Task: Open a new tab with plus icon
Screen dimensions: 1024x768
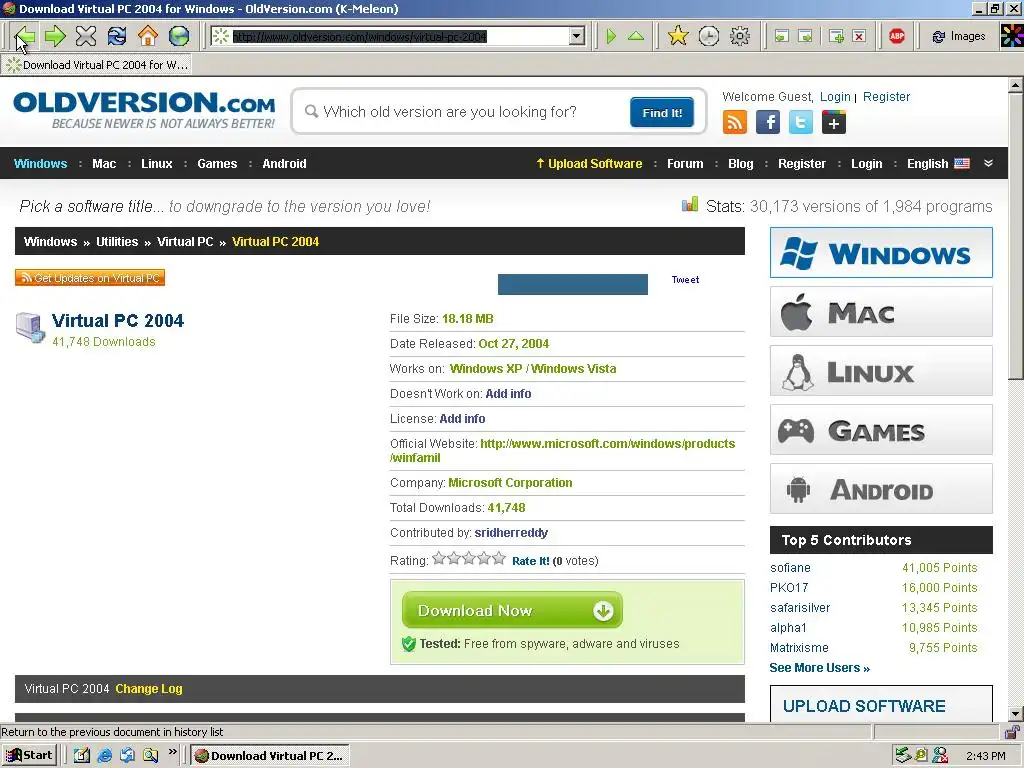Action: (x=837, y=36)
